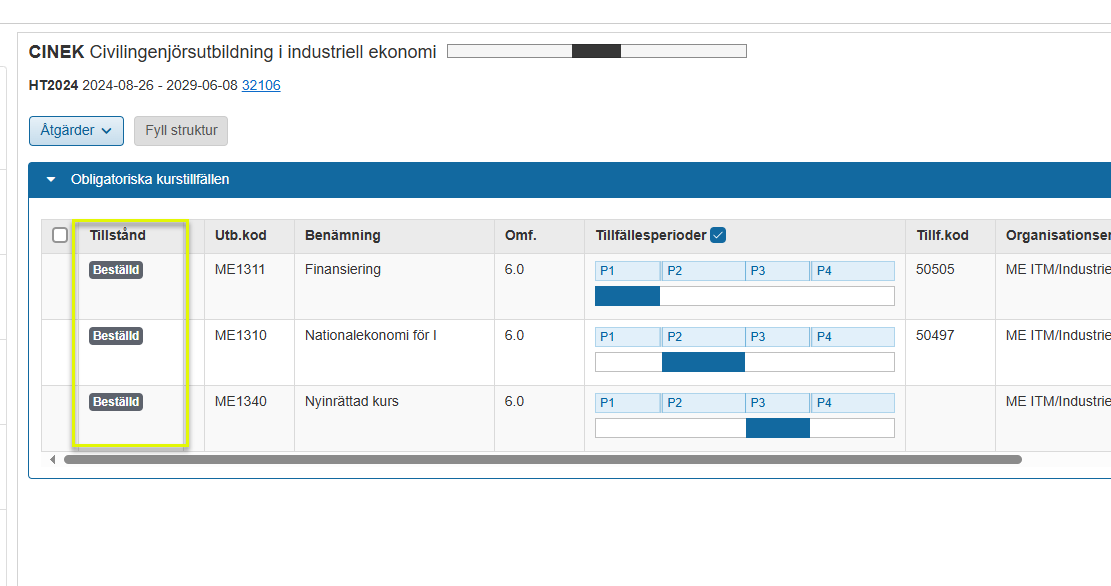Screen dimensions: 1111x586
Task: Select the P2 period label for Nationalekonomi
Action: pos(703,337)
